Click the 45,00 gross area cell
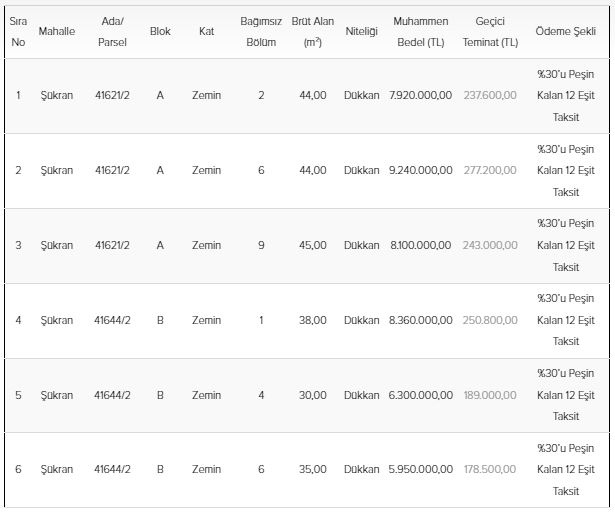 click(x=313, y=245)
